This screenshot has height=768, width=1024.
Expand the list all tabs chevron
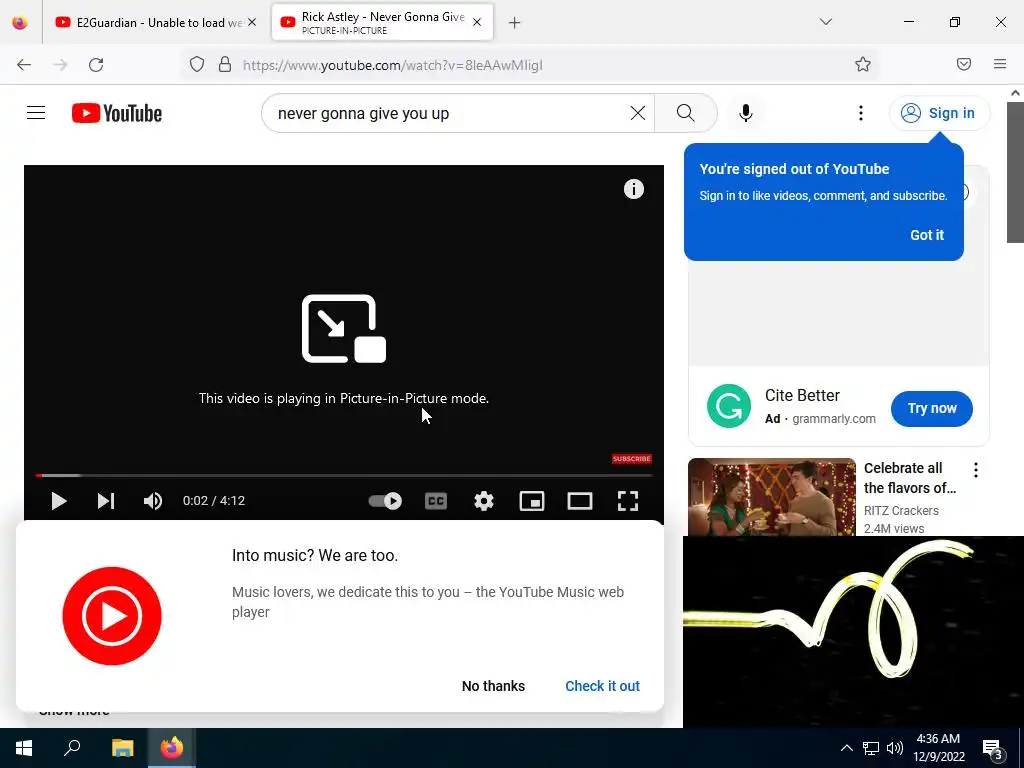[x=825, y=22]
